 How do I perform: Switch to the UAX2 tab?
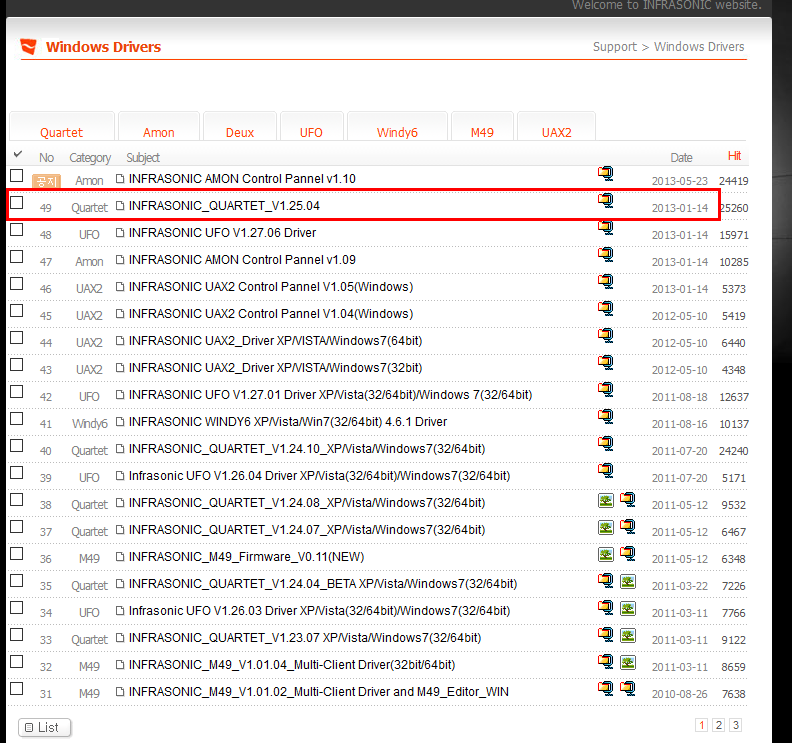click(x=557, y=126)
